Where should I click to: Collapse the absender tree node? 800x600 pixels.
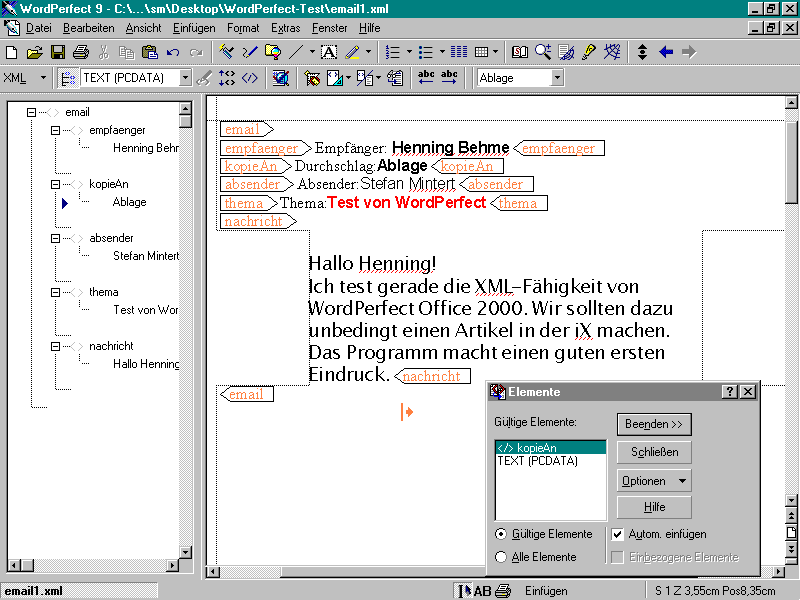point(56,238)
